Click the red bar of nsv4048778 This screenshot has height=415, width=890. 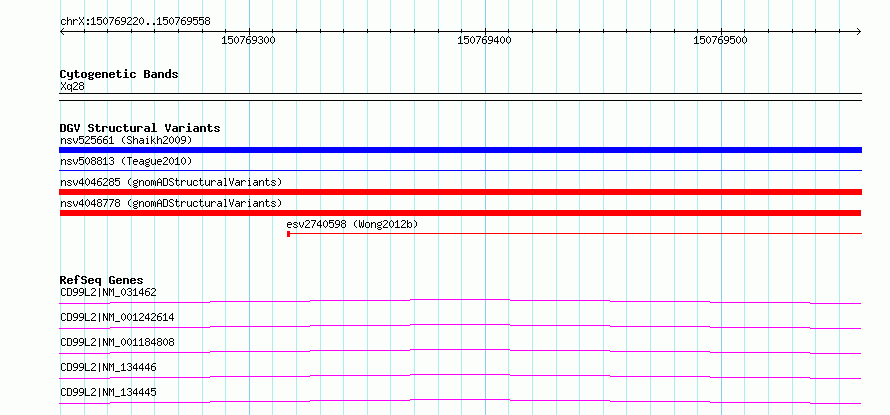460,213
